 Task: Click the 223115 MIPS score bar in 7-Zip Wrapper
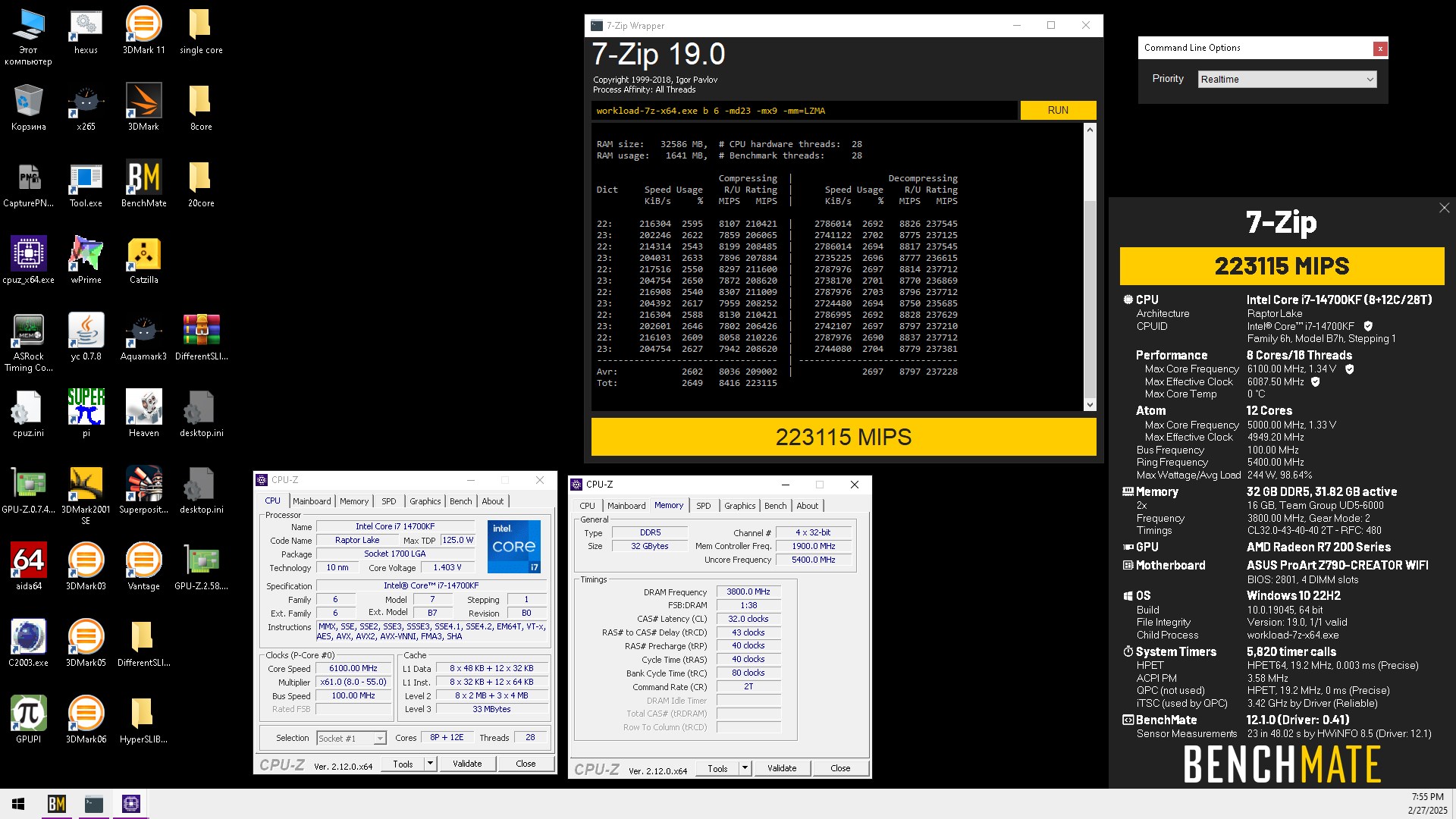tap(843, 437)
